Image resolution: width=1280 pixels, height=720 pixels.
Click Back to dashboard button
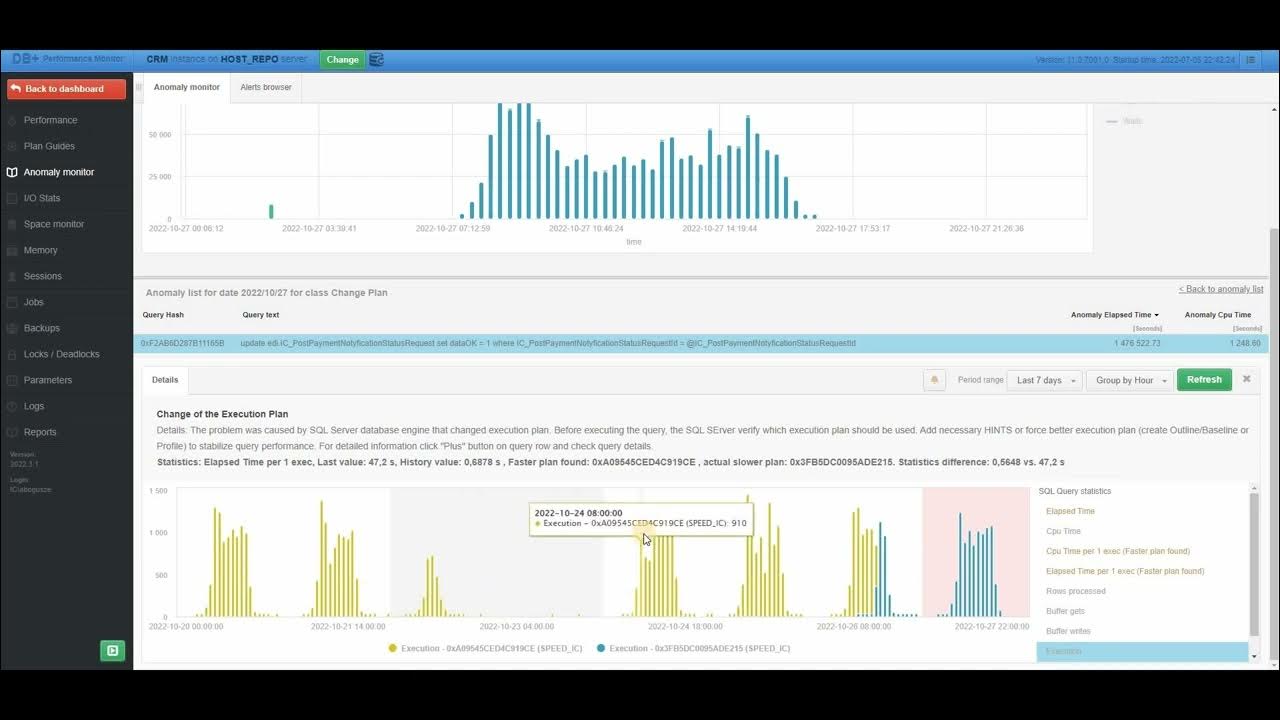66,89
